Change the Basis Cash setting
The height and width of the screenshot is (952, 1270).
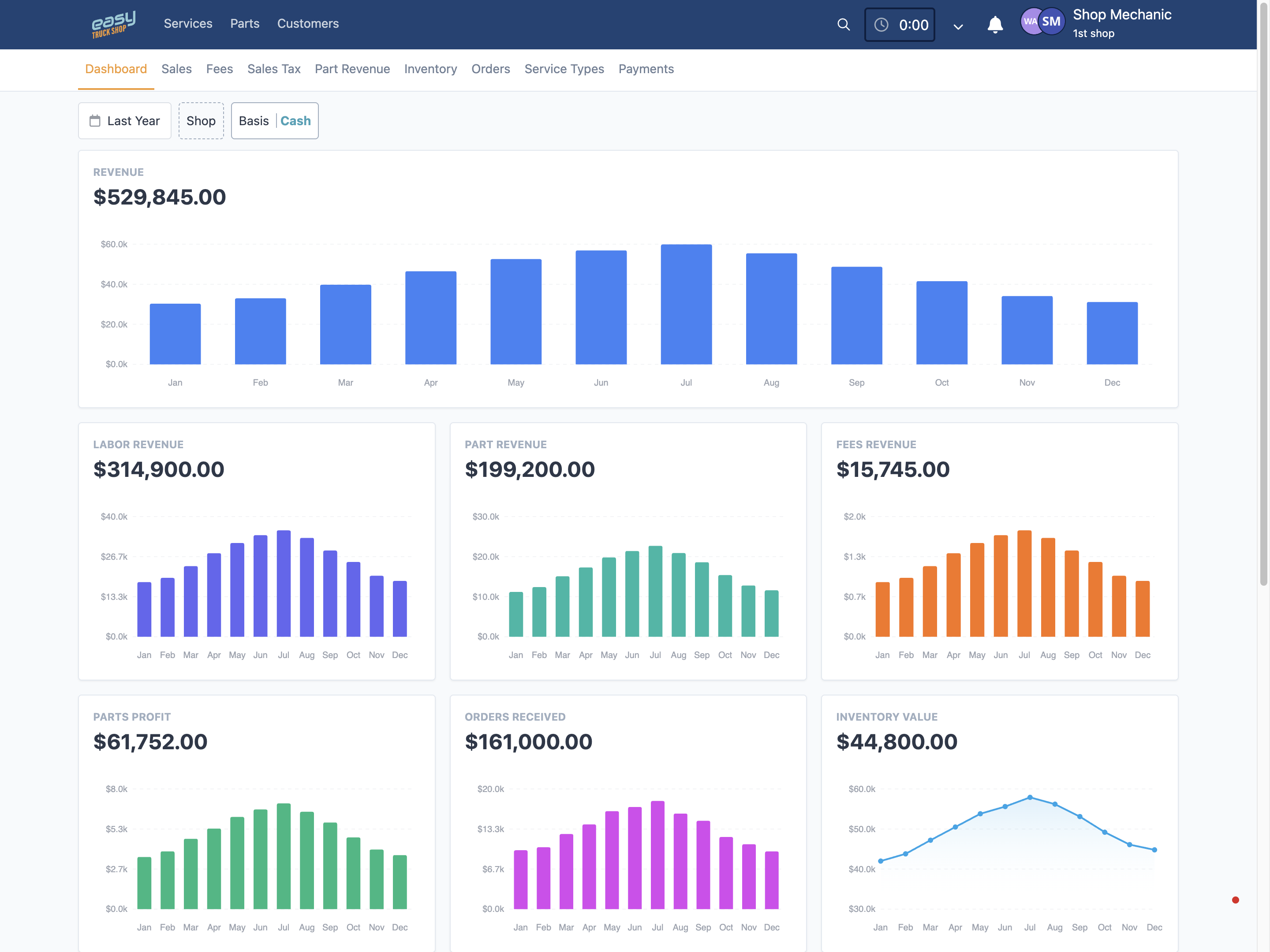click(x=274, y=120)
